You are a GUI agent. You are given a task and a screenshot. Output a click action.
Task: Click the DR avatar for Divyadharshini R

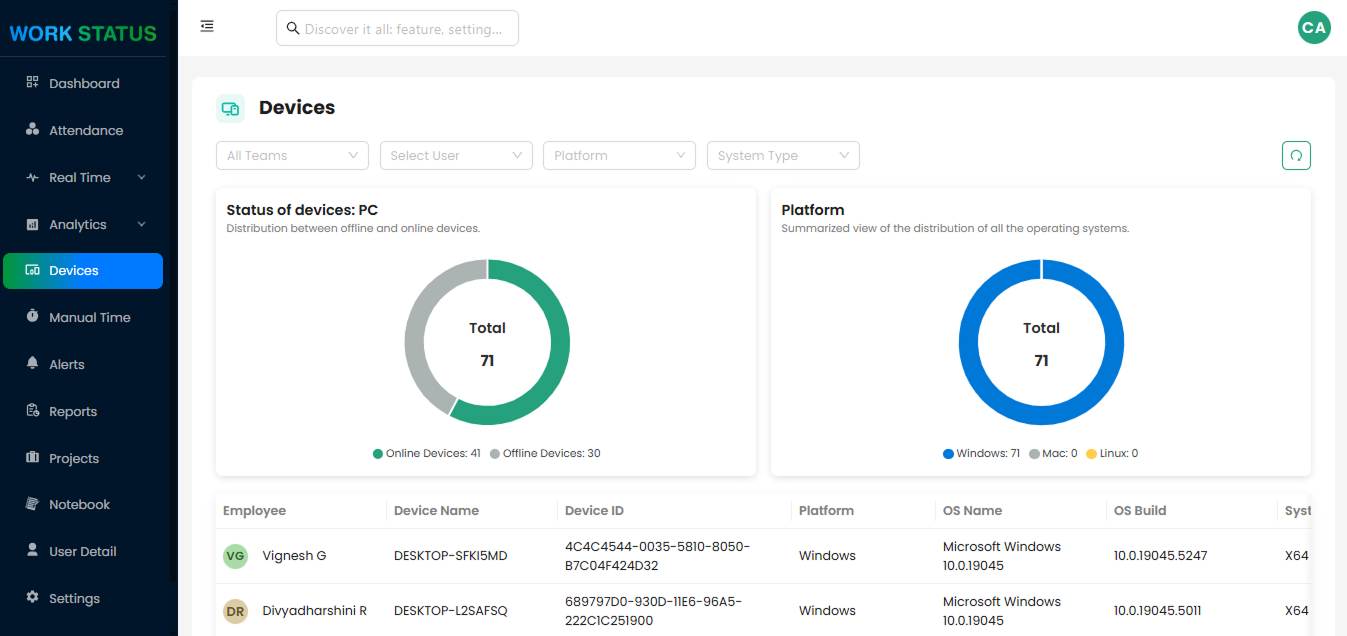235,611
